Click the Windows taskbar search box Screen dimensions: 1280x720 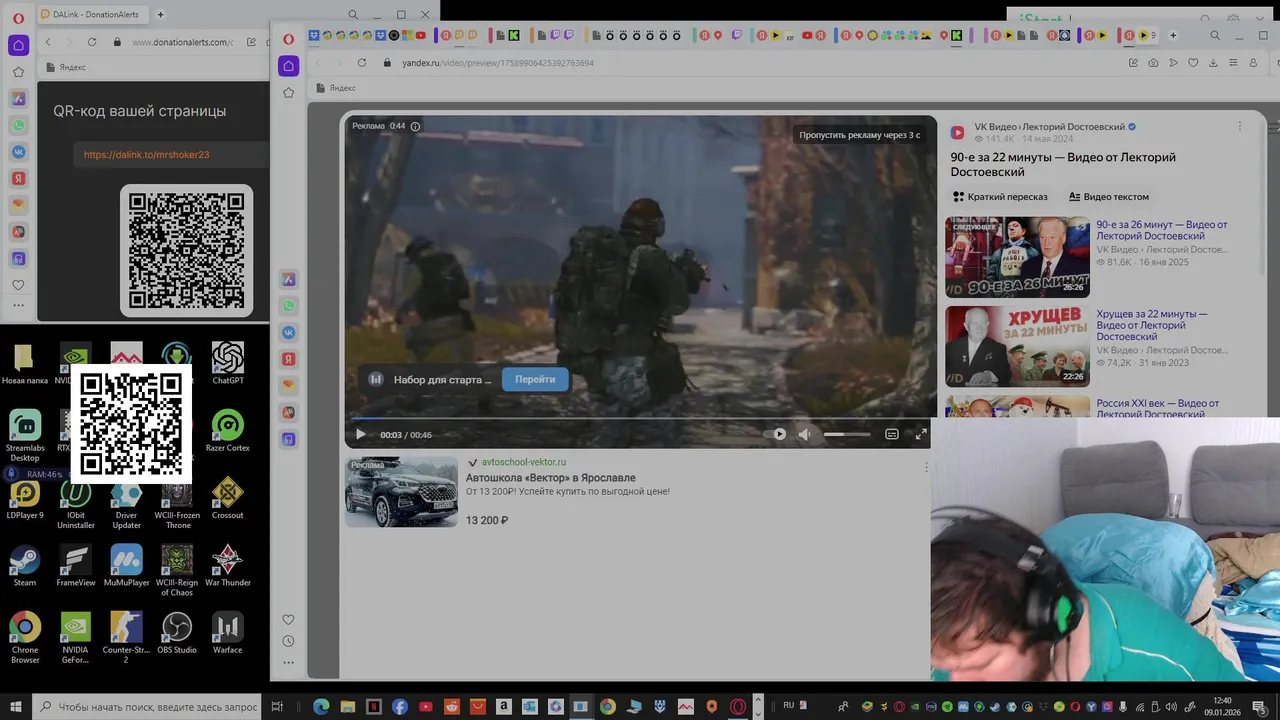[150, 706]
